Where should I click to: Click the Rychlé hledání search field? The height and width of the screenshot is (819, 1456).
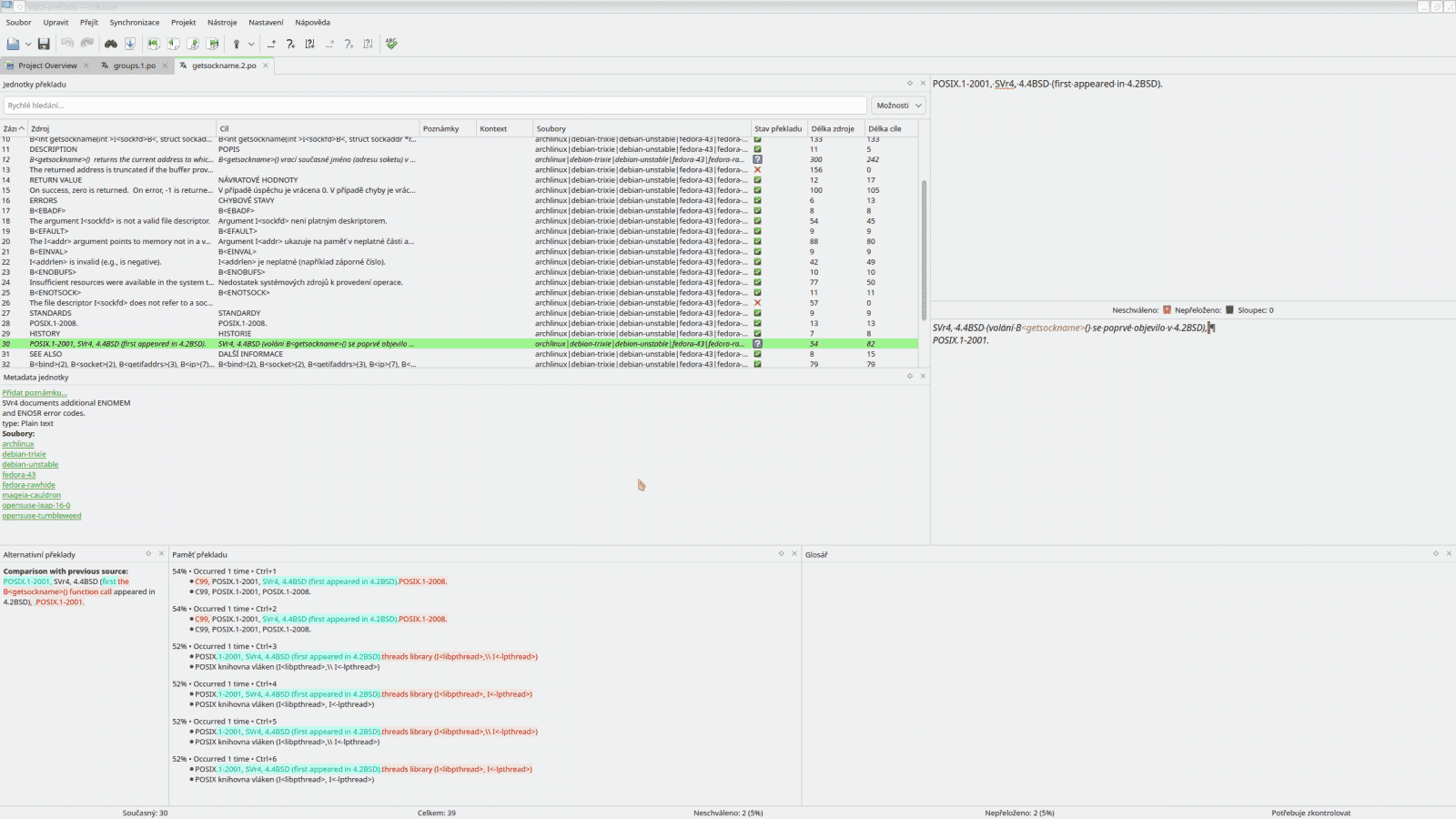(x=435, y=106)
